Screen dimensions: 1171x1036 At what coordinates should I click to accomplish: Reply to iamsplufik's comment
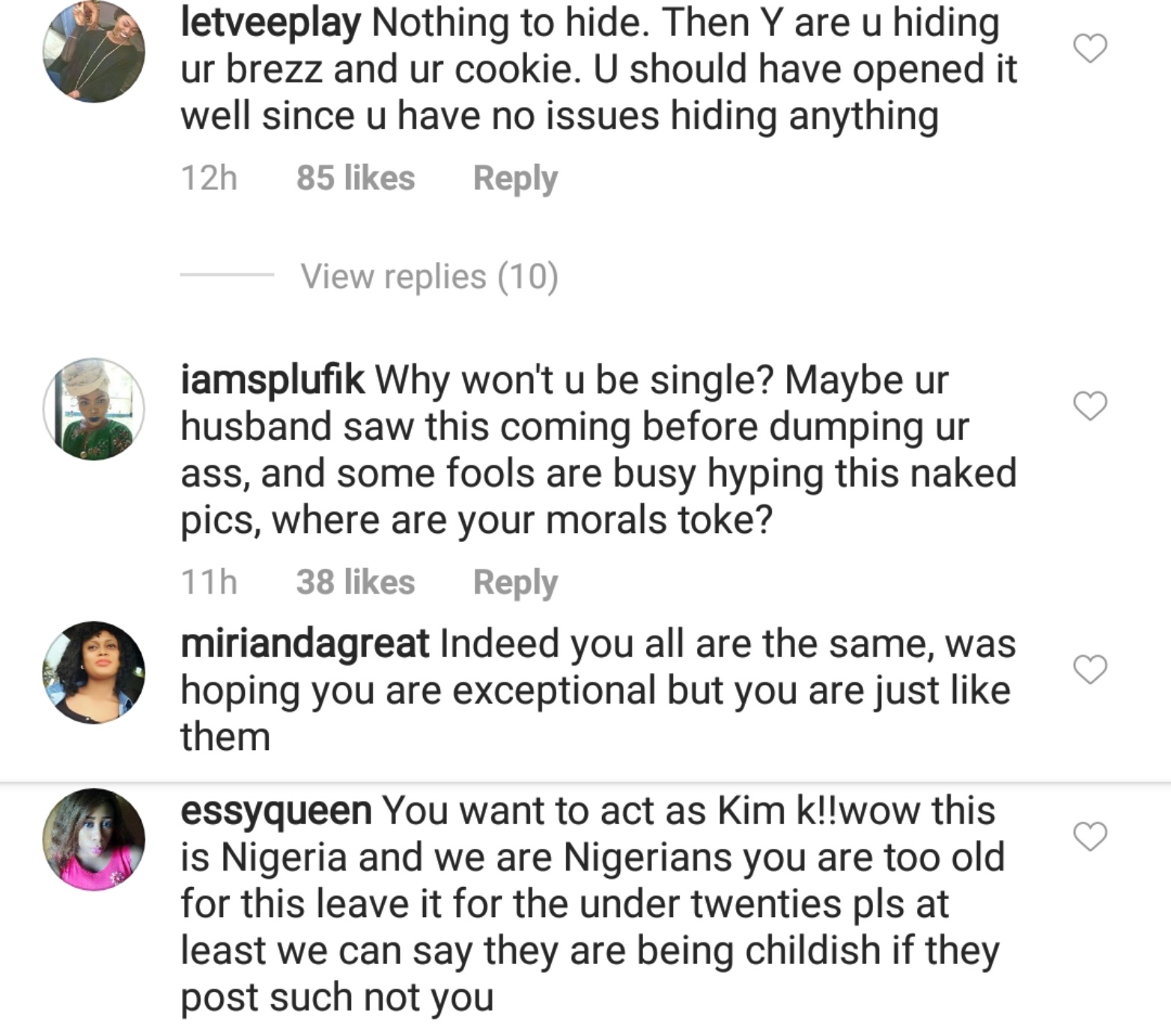point(515,582)
